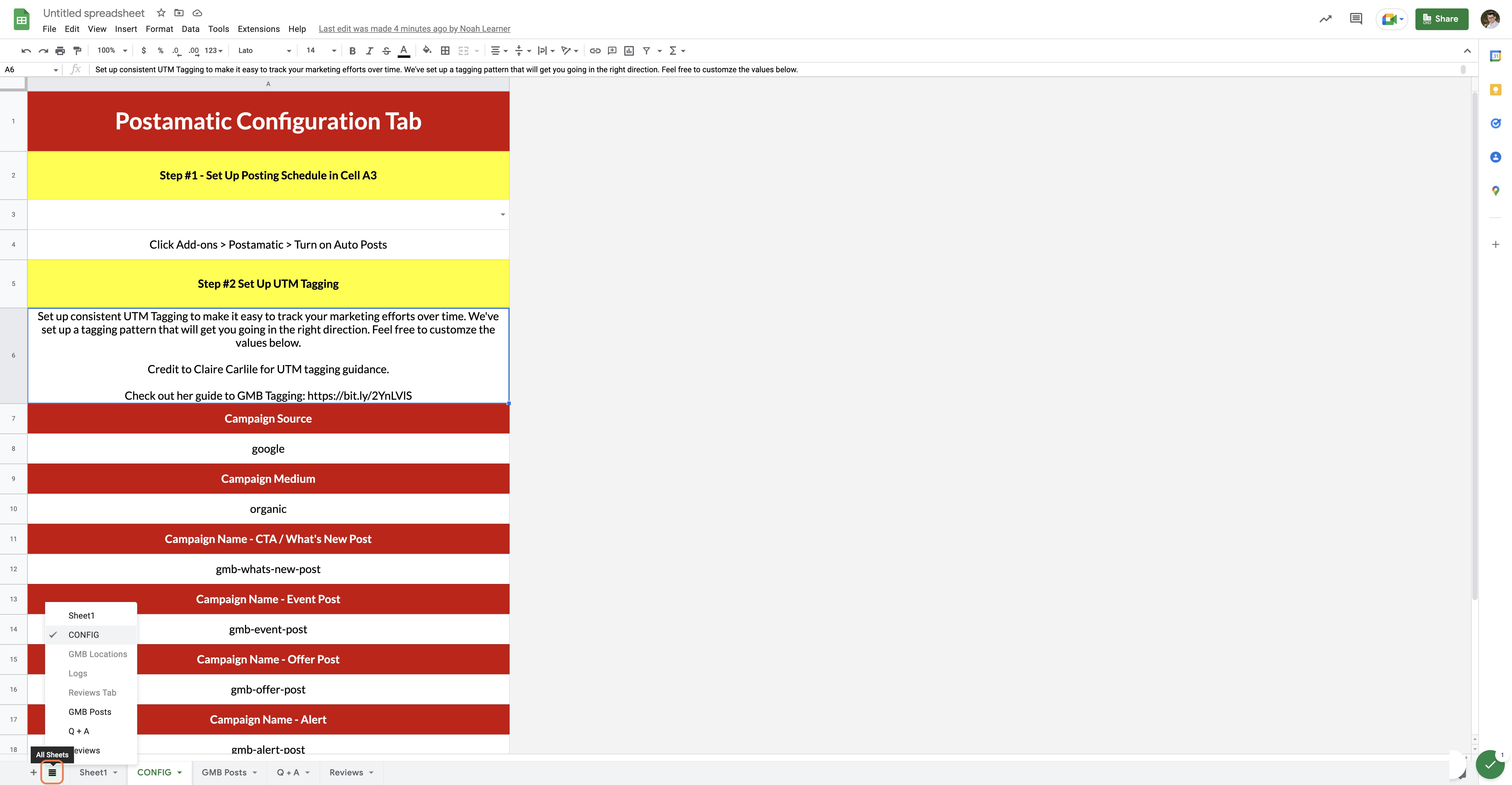The image size is (1512, 785).
Task: Open the Insert menu
Action: (x=126, y=29)
